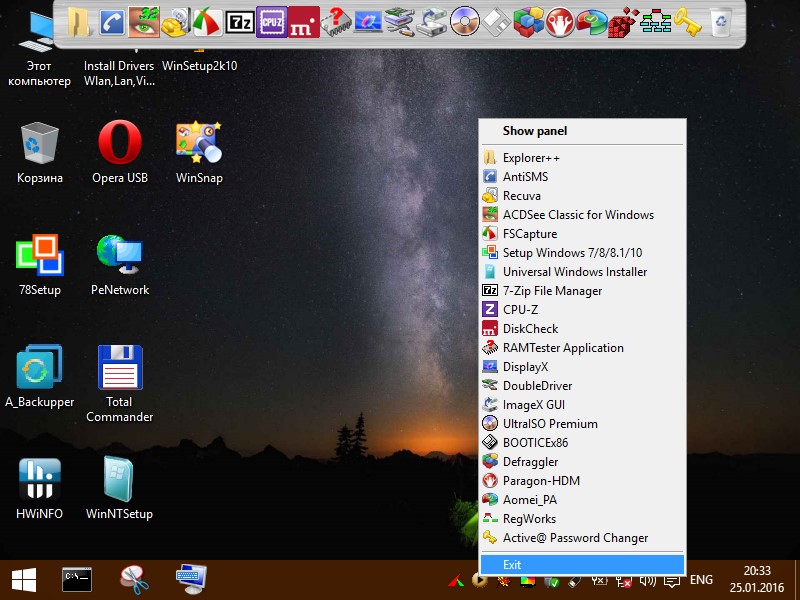The height and width of the screenshot is (600, 800).
Task: Open Aomei partition icon in dock
Action: [x=592, y=22]
